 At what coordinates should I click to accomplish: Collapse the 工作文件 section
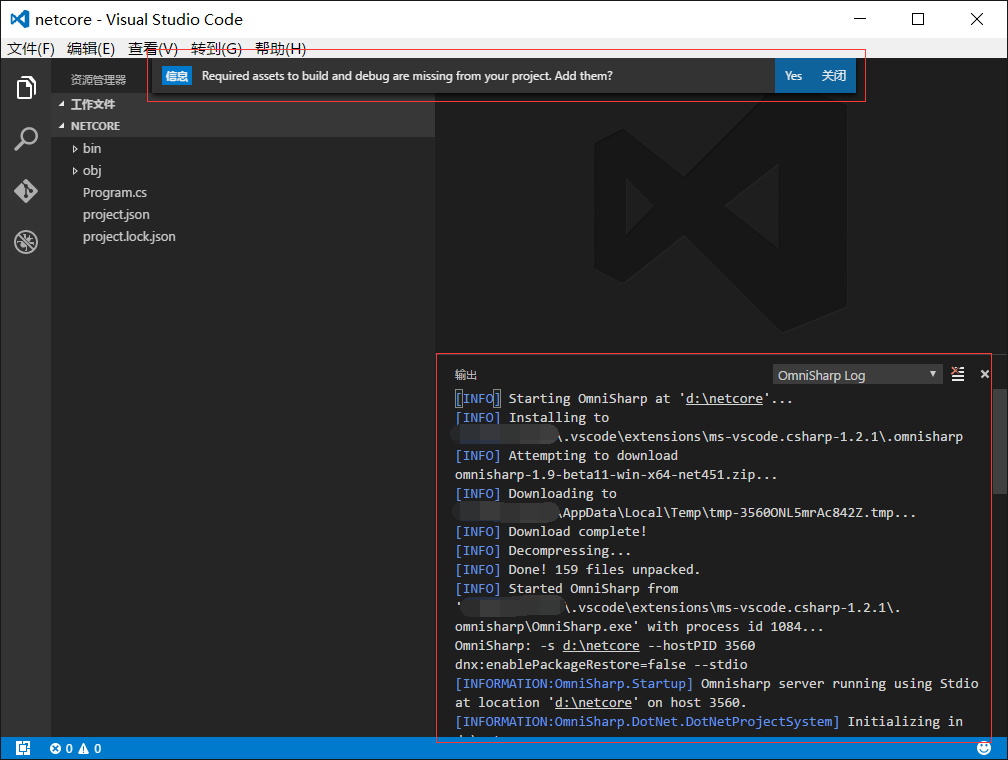[243, 104]
